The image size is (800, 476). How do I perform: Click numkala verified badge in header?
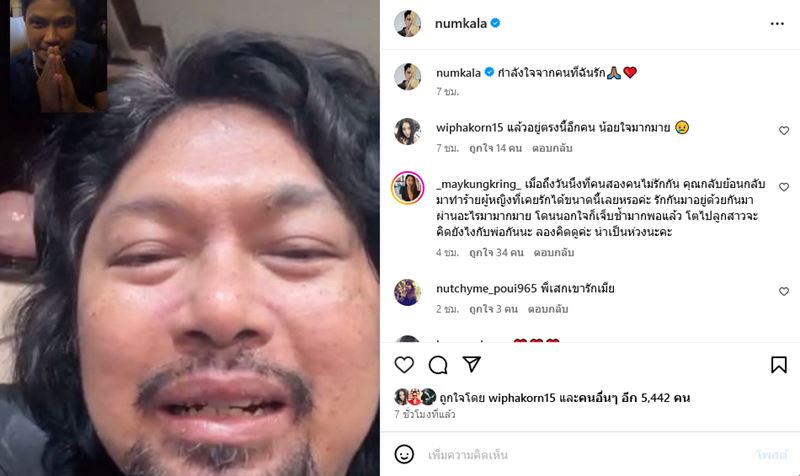pos(495,23)
